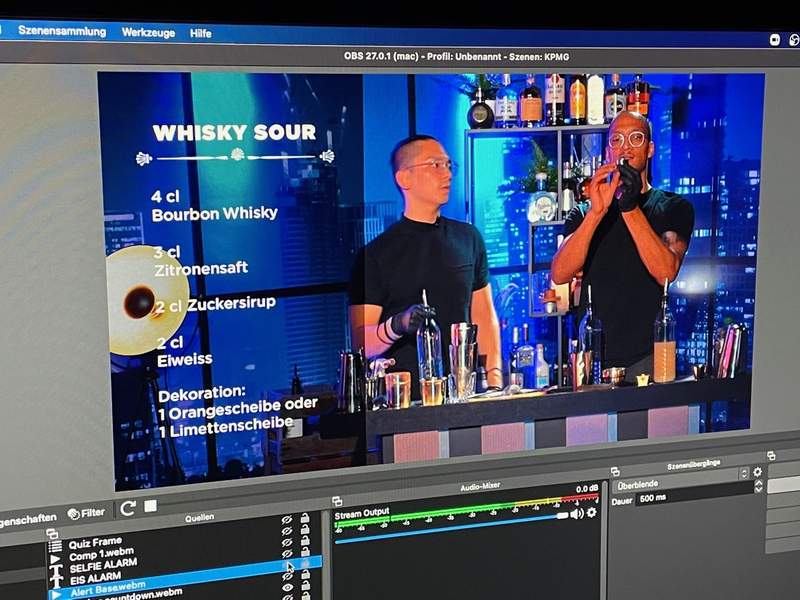This screenshot has width=800, height=600.
Task: Open the Filter dialog for the source
Action: tap(86, 512)
